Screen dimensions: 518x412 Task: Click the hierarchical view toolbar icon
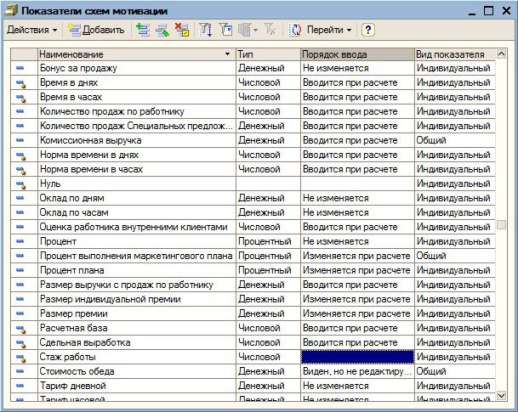tap(206, 30)
